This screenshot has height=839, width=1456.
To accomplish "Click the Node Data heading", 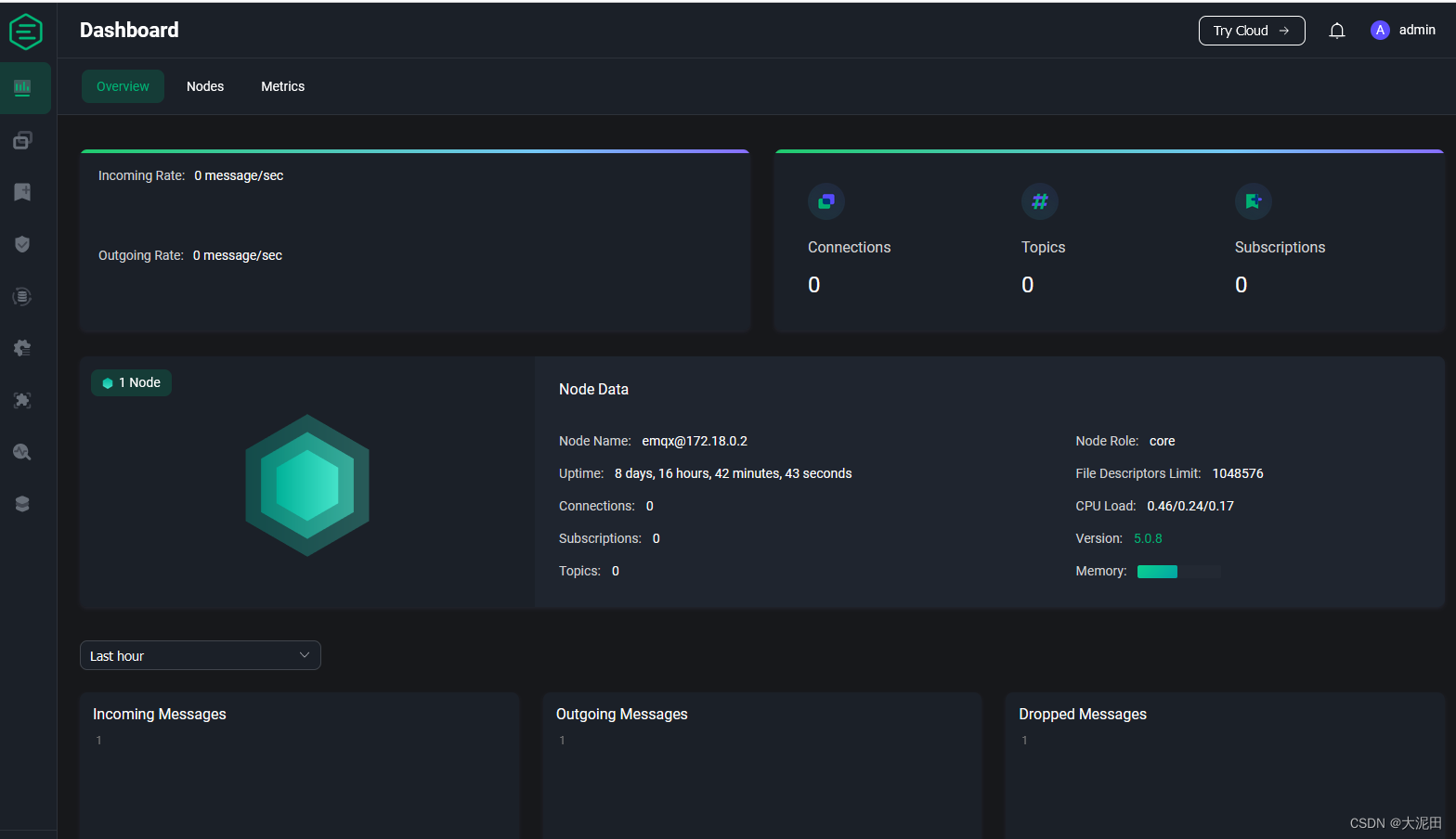I will [x=593, y=390].
